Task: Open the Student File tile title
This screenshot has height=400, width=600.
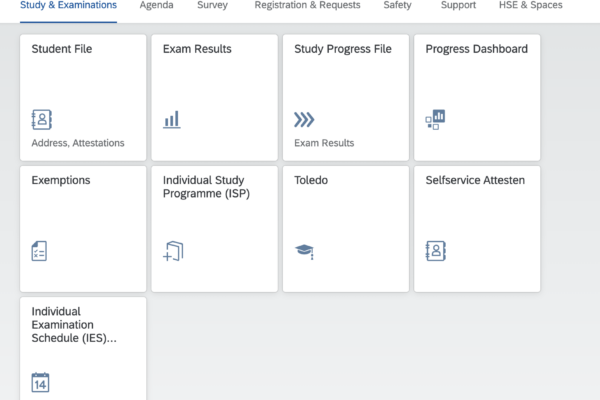Action: coord(62,49)
